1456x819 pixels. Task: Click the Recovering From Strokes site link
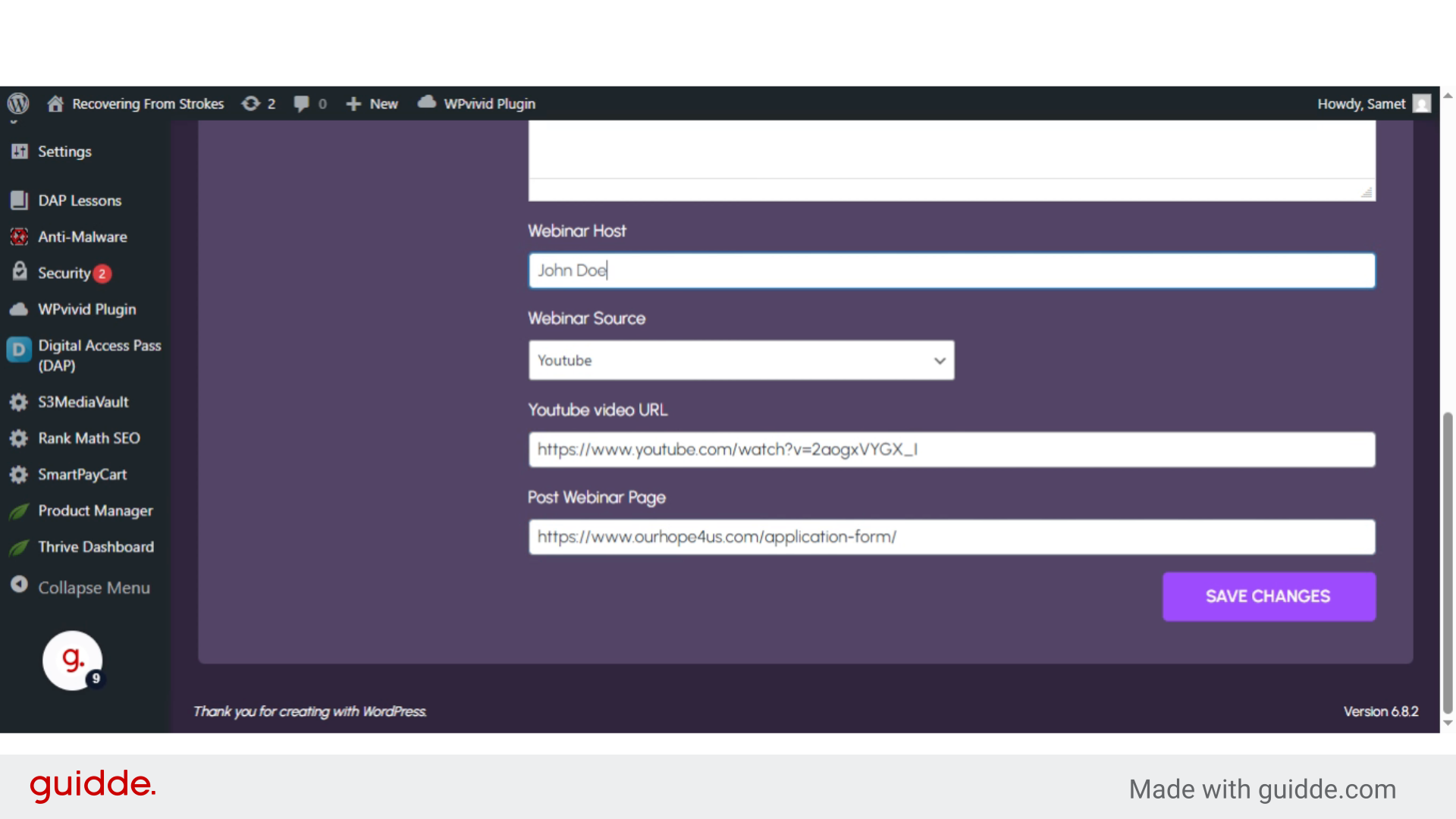tap(148, 104)
